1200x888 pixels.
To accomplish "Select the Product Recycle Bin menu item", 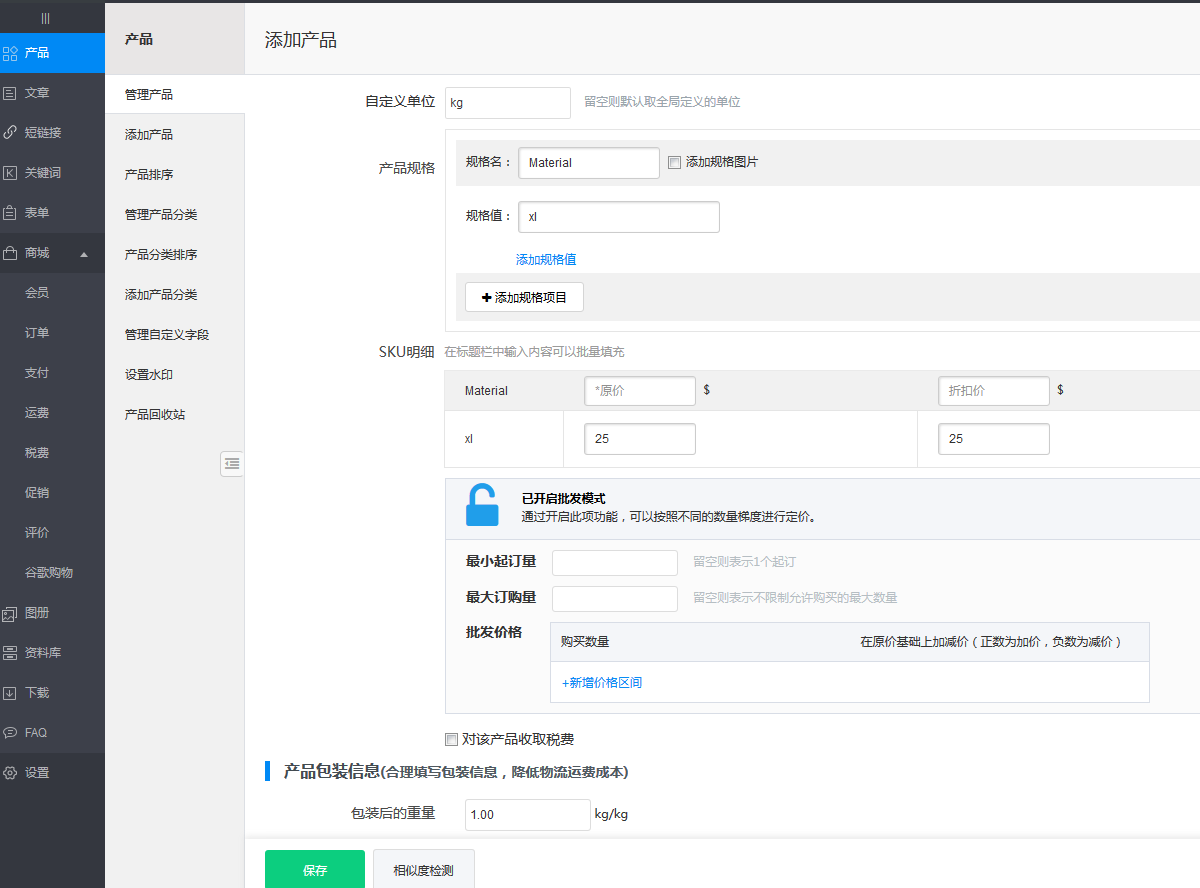I will [154, 414].
